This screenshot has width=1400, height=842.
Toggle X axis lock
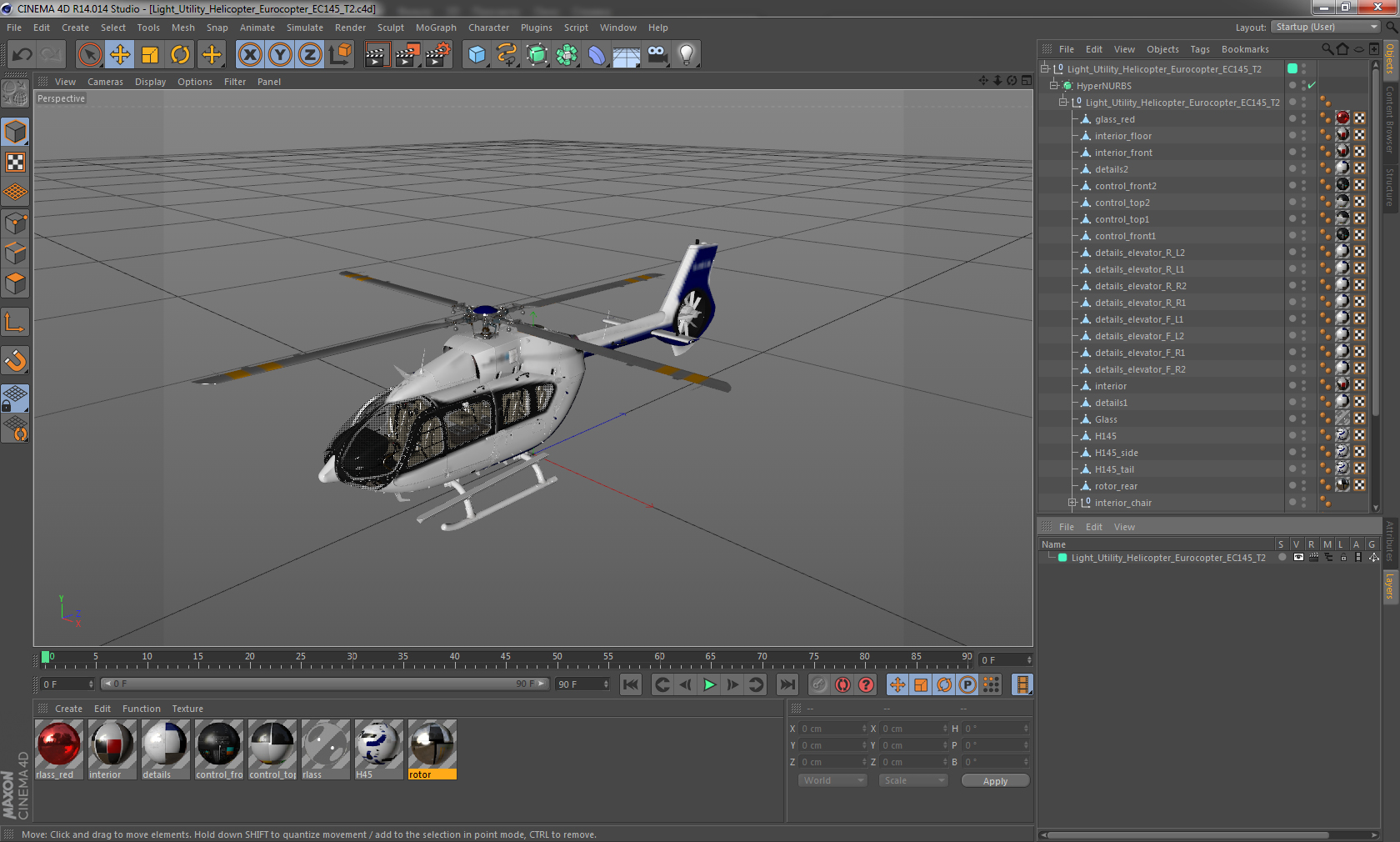pyautogui.click(x=249, y=55)
